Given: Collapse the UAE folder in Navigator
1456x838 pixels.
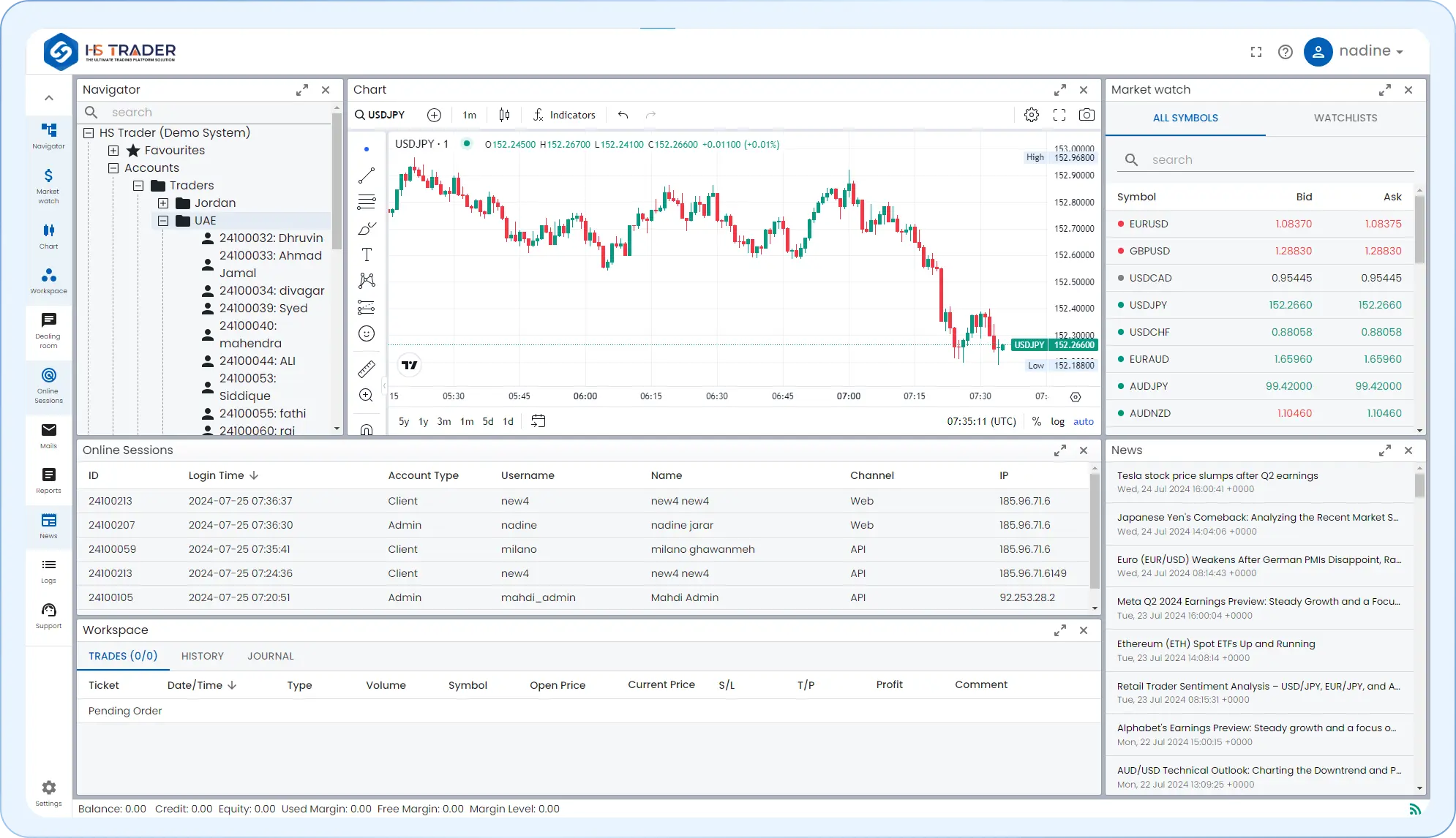Looking at the screenshot, I should 163,221.
